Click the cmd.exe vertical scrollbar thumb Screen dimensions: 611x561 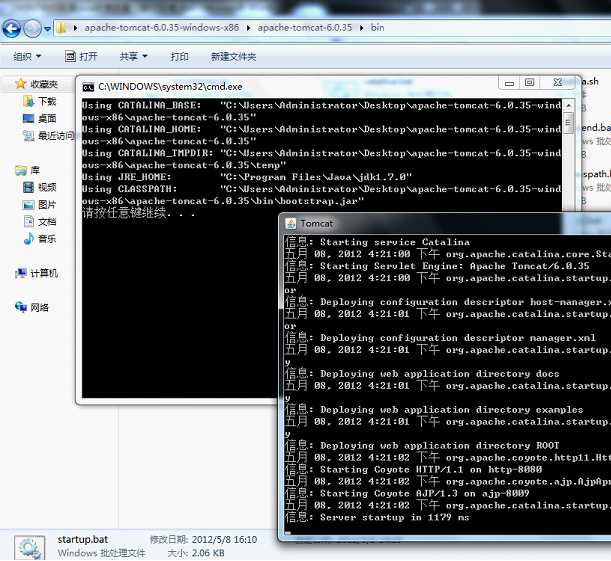[569, 122]
